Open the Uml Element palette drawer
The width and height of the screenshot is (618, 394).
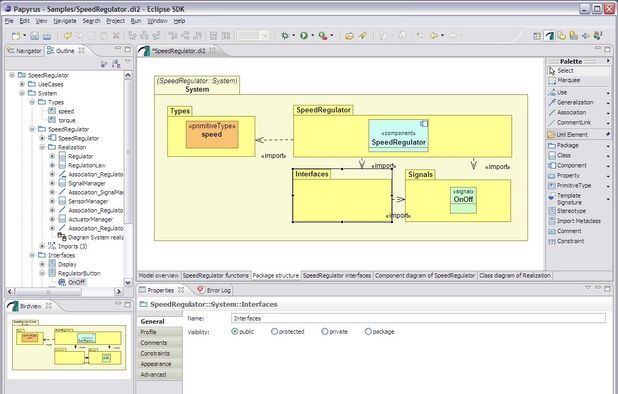tap(578, 134)
